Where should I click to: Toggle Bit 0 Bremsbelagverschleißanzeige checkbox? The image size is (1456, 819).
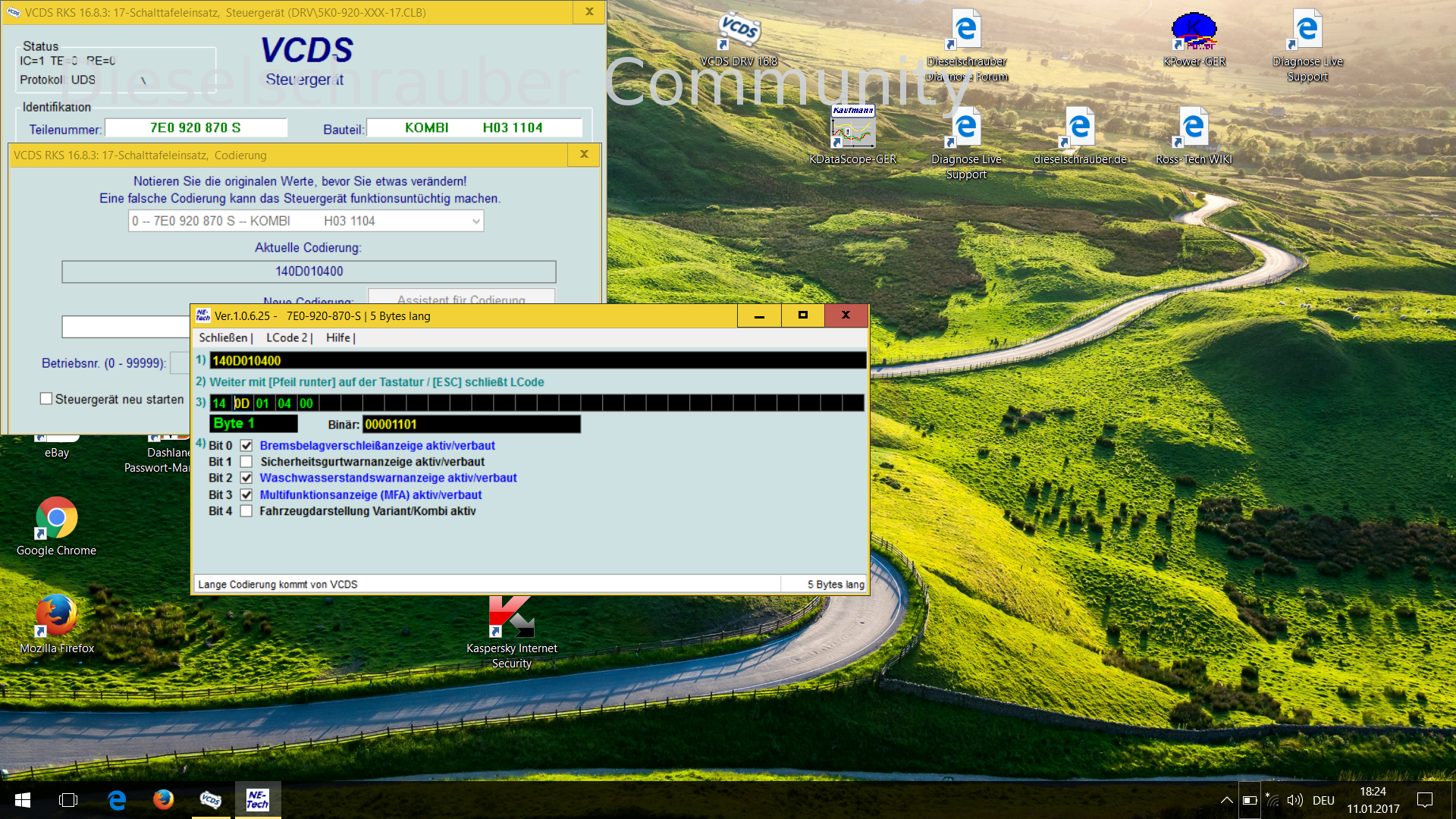click(246, 446)
